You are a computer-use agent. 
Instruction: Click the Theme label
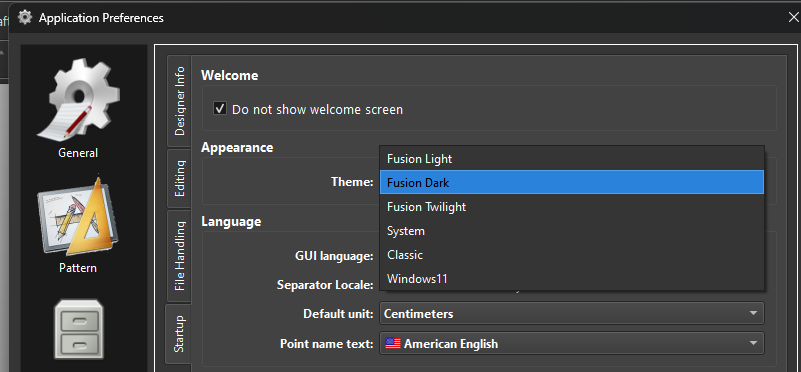tap(352, 181)
